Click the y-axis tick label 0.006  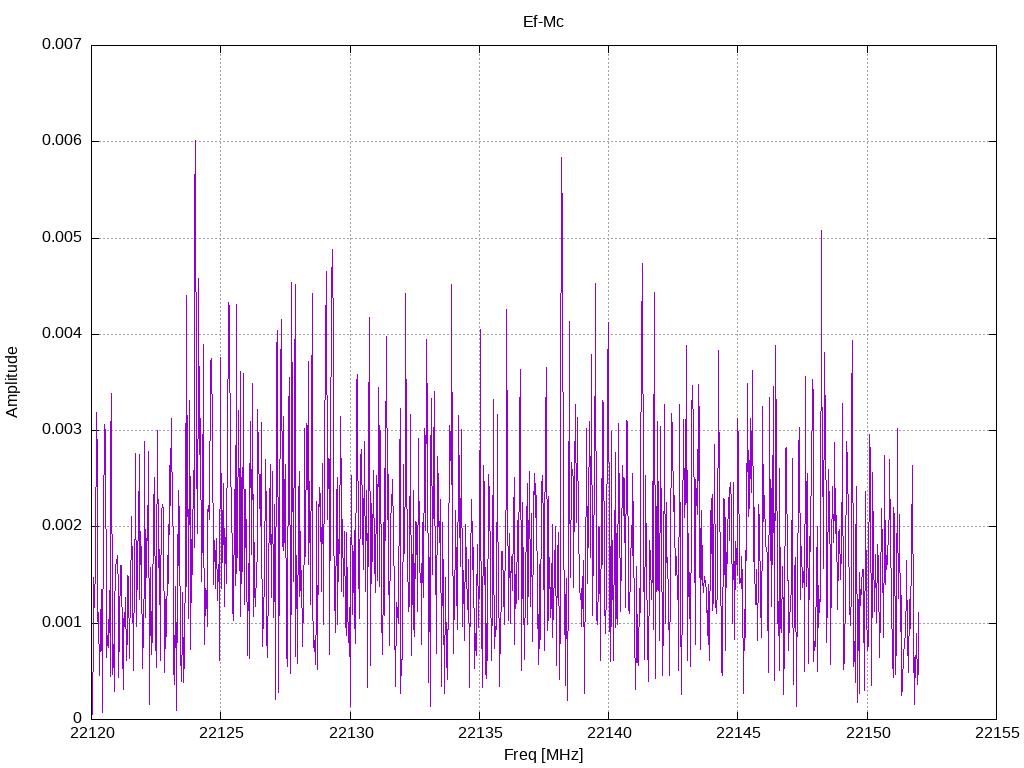coord(62,140)
